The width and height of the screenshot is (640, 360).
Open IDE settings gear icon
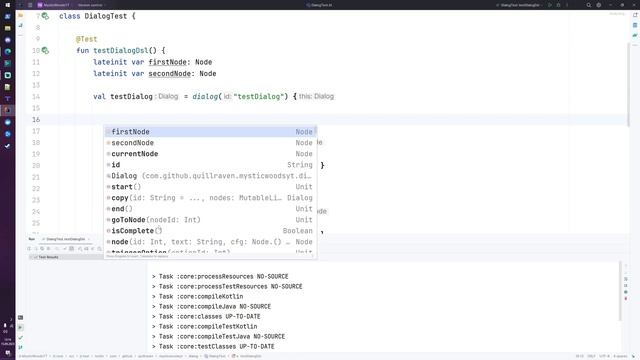click(599, 5)
